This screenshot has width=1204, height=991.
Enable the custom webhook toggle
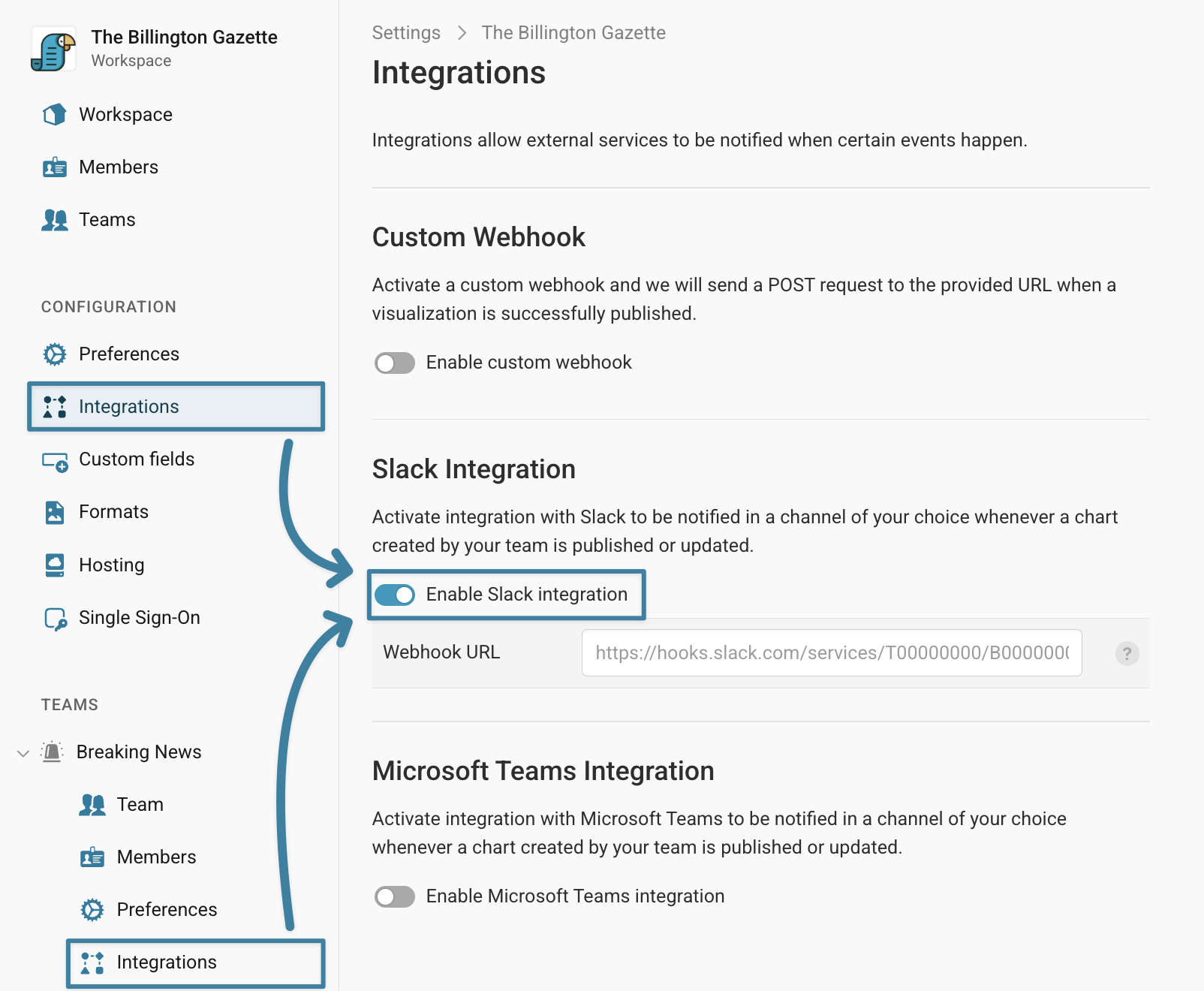395,363
